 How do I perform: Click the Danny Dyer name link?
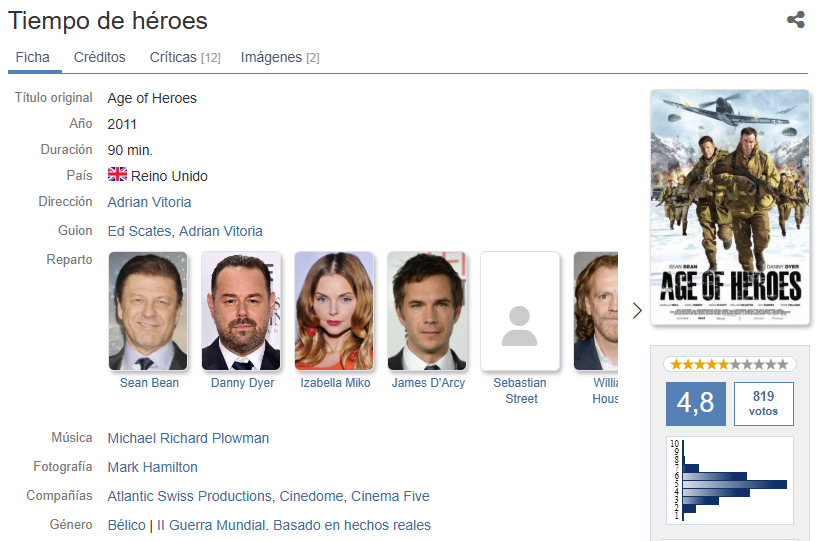(x=242, y=383)
